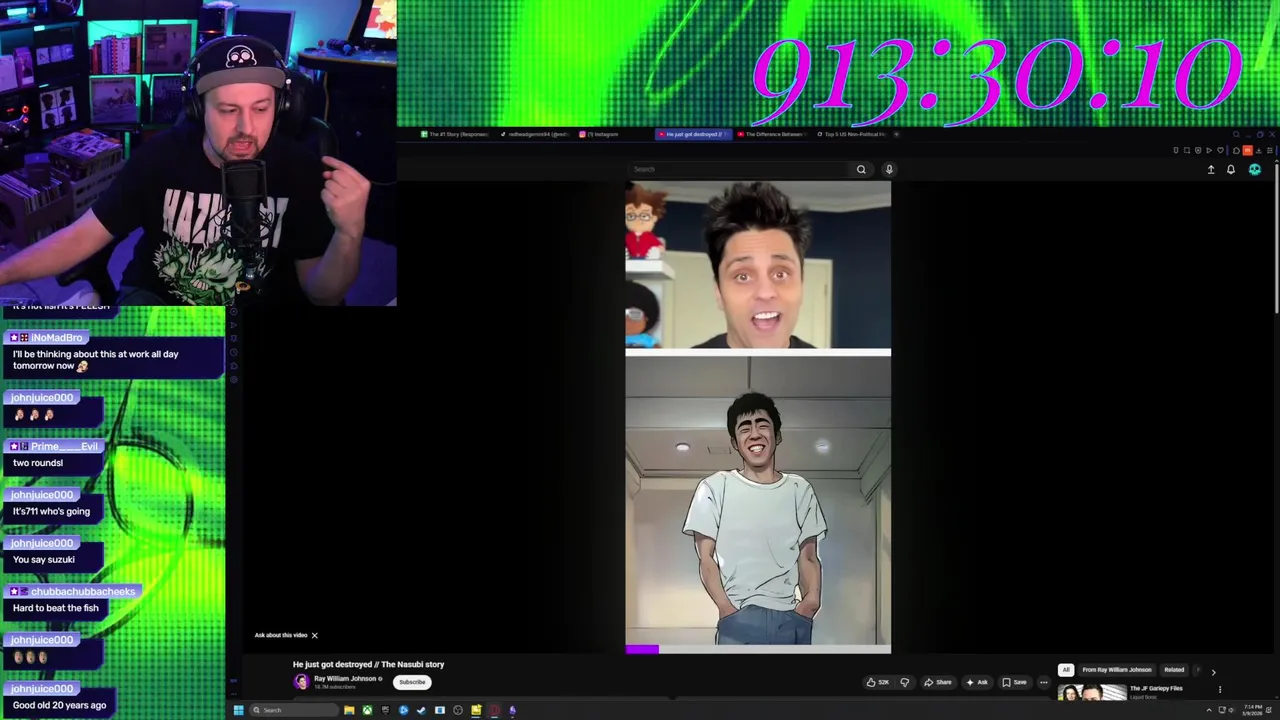This screenshot has height=720, width=1280.
Task: Click the 913:30:10 stream timer
Action: click(x=995, y=76)
